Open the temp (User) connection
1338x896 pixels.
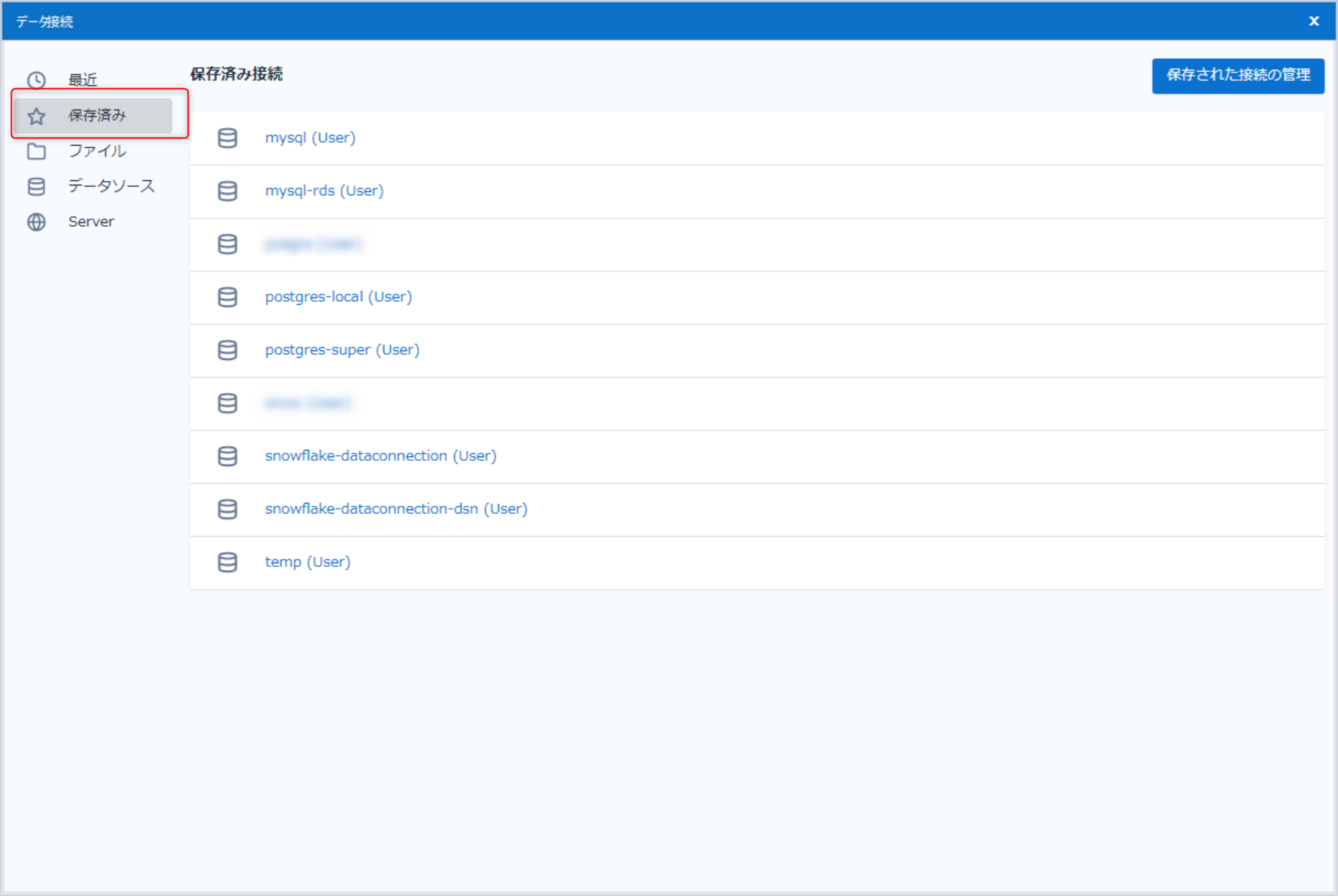coord(307,562)
